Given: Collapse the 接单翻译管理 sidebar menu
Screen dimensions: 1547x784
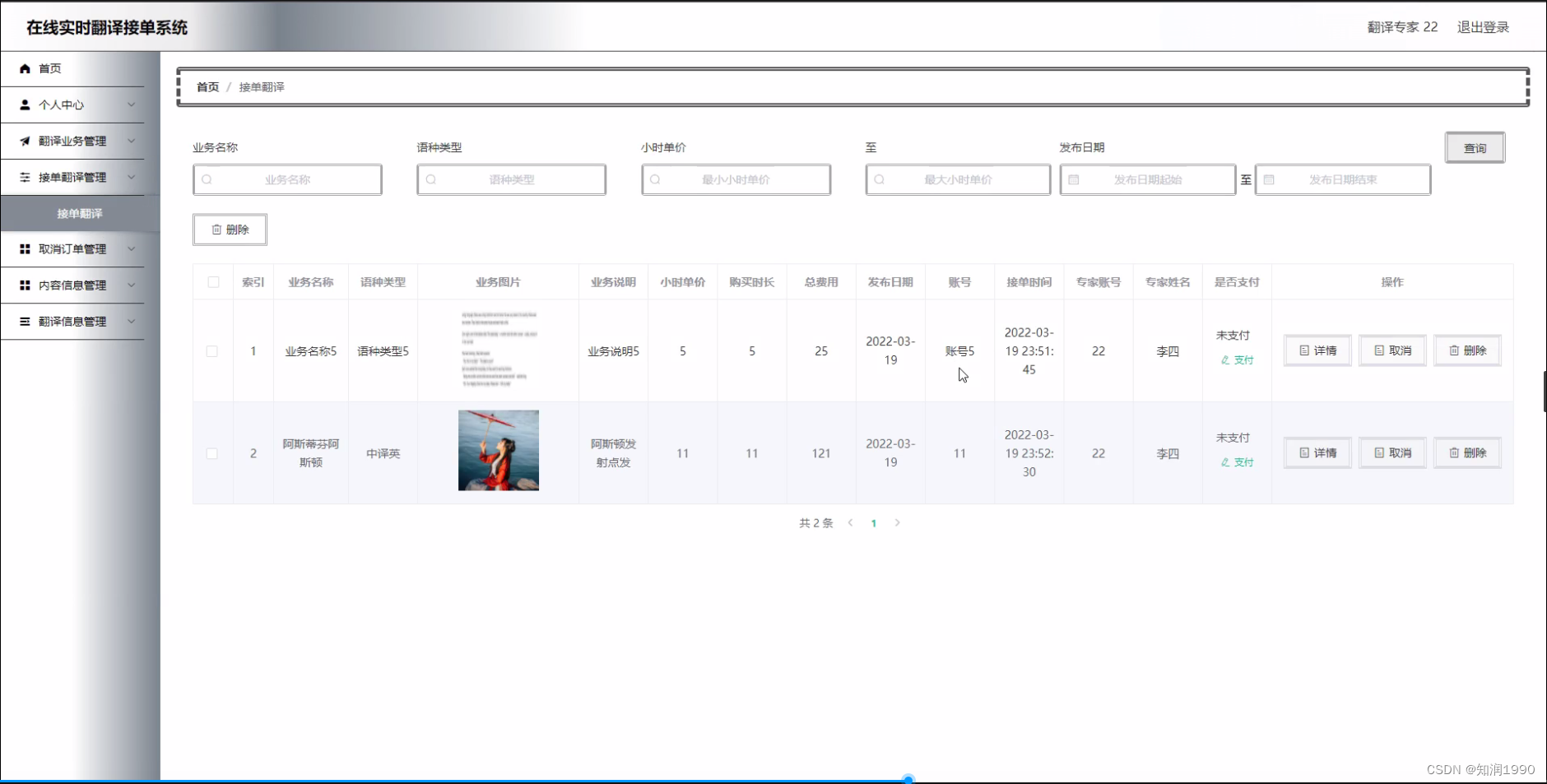Looking at the screenshot, I should click(x=132, y=177).
